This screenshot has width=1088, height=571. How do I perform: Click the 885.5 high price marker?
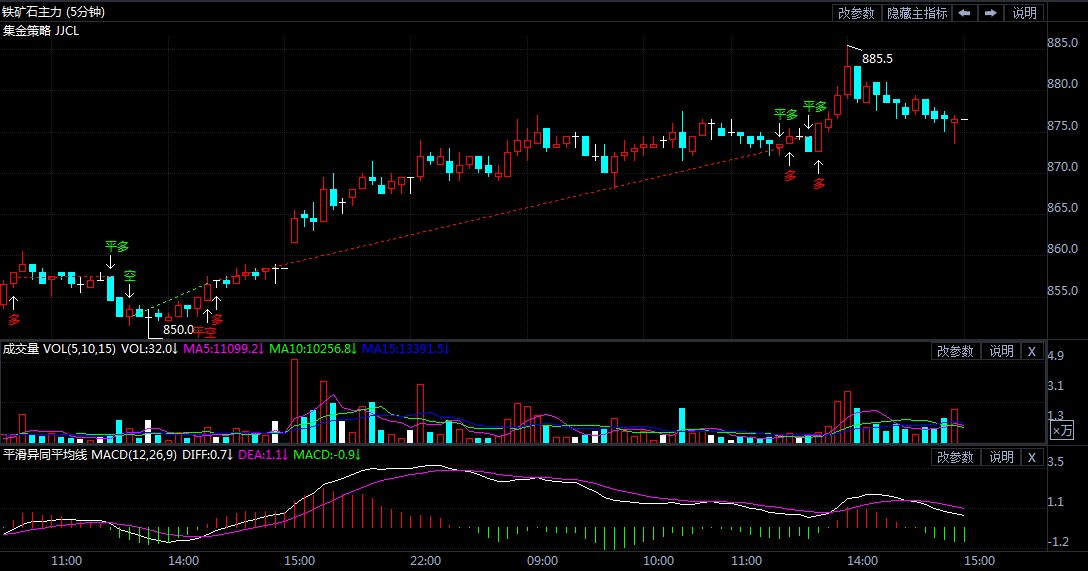[877, 59]
